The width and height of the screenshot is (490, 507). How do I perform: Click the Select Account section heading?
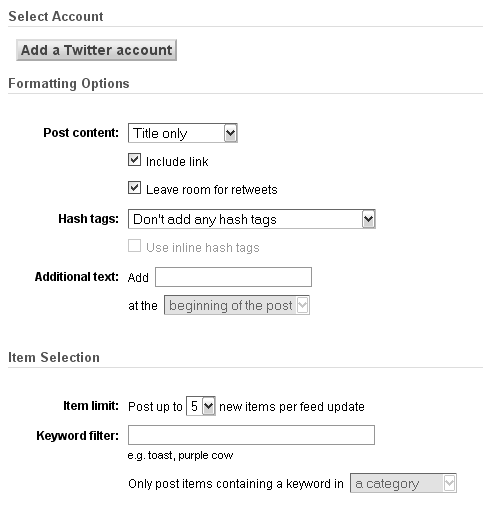click(x=56, y=16)
